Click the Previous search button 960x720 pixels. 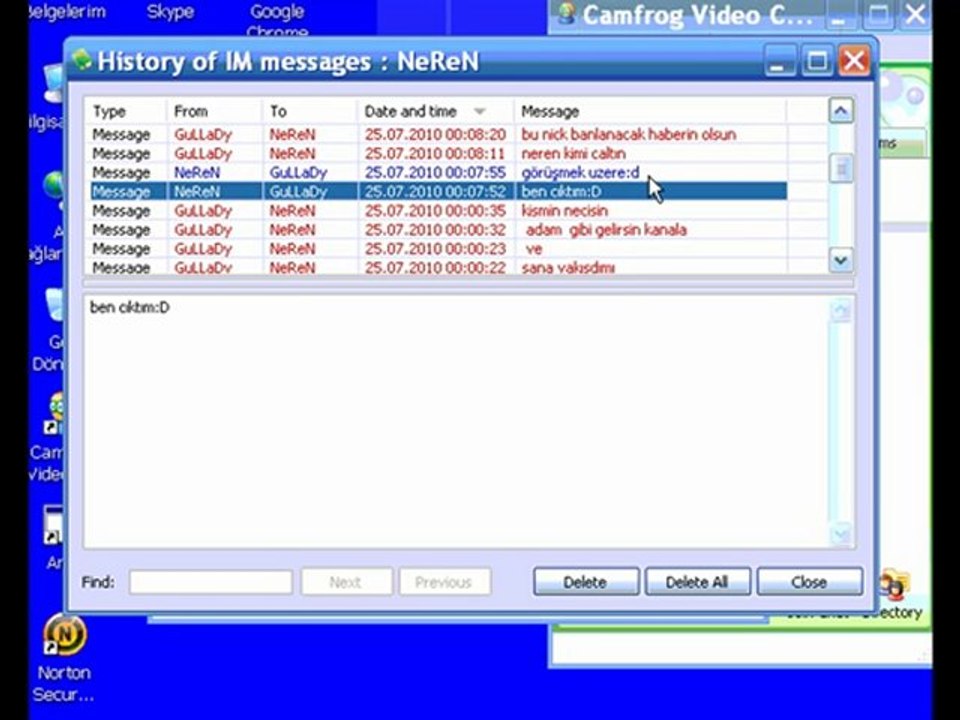pyautogui.click(x=444, y=582)
